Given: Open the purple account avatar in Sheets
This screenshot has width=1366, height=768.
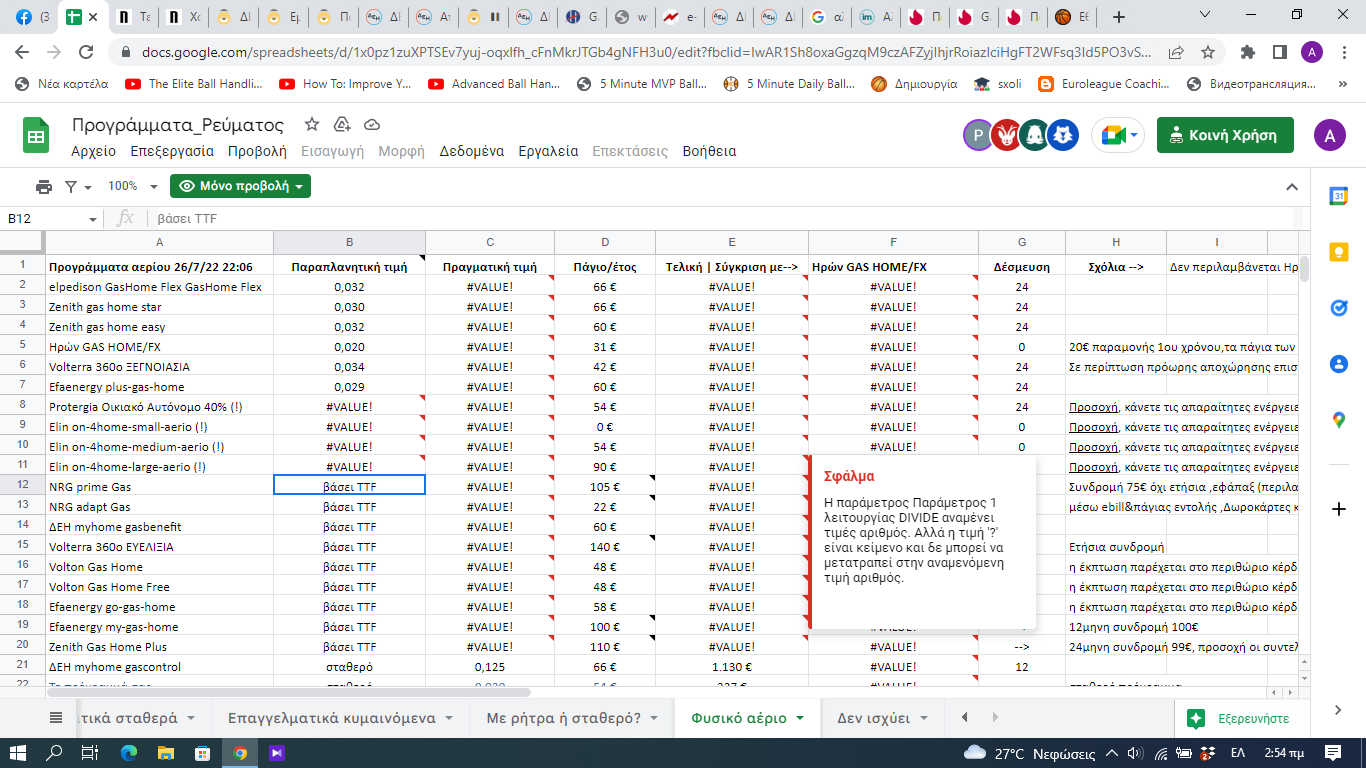Looking at the screenshot, I should click(1329, 135).
